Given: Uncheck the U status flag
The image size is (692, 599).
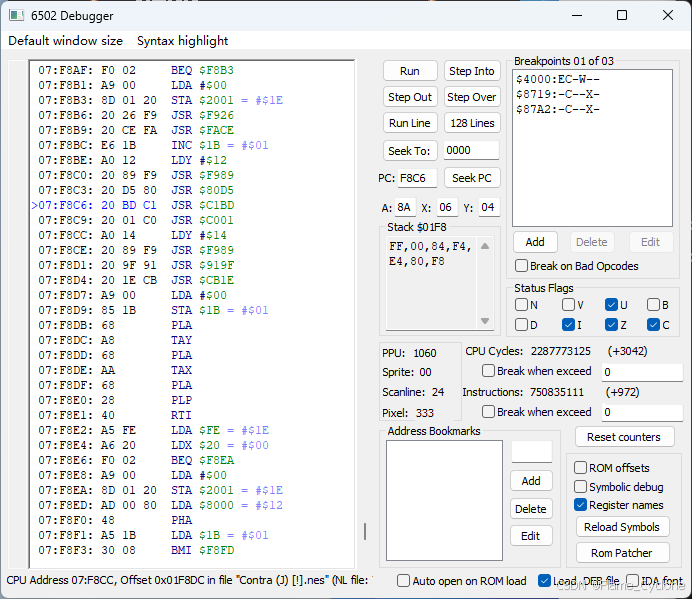Looking at the screenshot, I should (x=611, y=305).
